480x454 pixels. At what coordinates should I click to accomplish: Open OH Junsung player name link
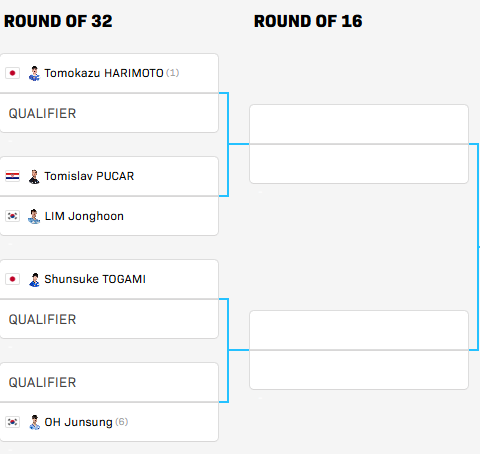[78, 422]
